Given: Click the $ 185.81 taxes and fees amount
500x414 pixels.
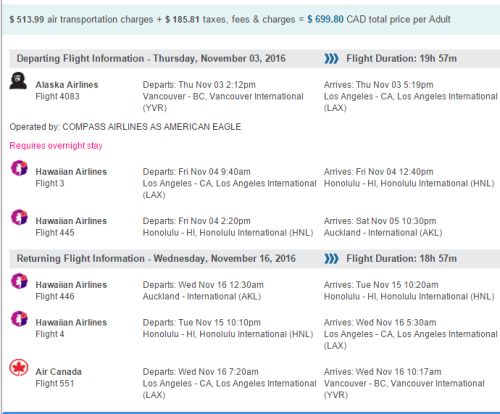Looking at the screenshot, I should click(182, 19).
